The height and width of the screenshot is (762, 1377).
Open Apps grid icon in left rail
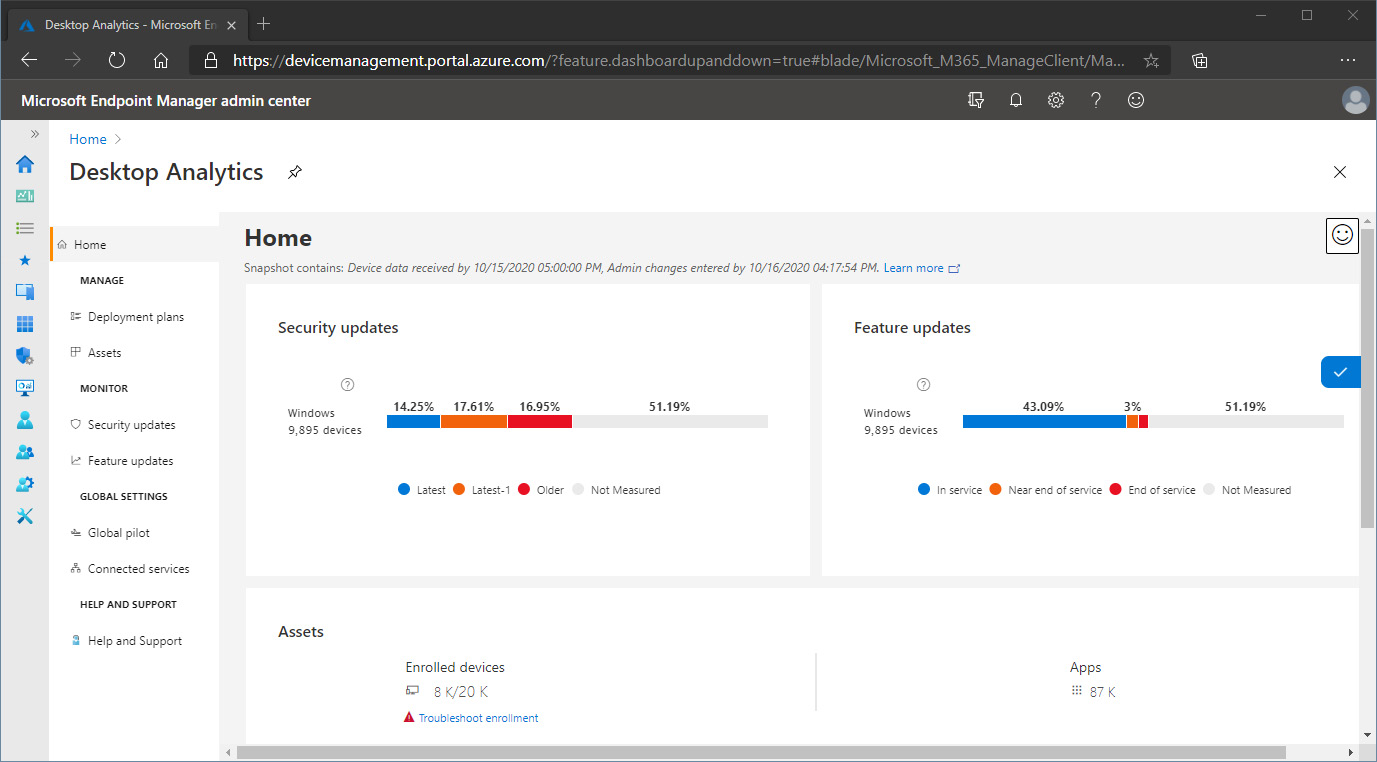coord(25,324)
